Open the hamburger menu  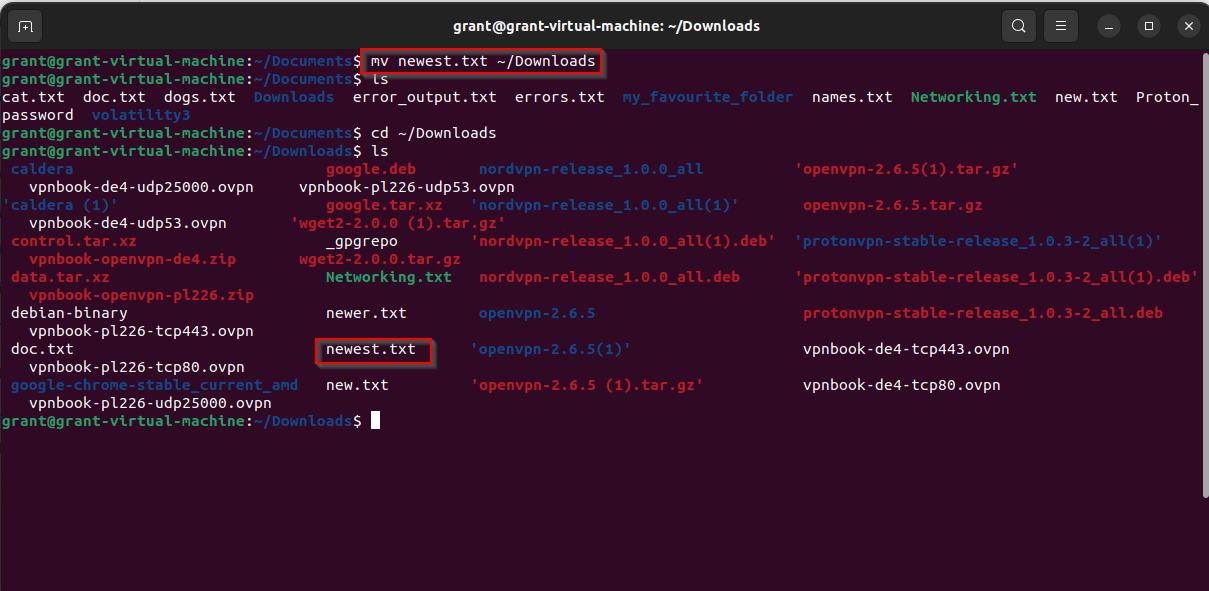click(1061, 25)
